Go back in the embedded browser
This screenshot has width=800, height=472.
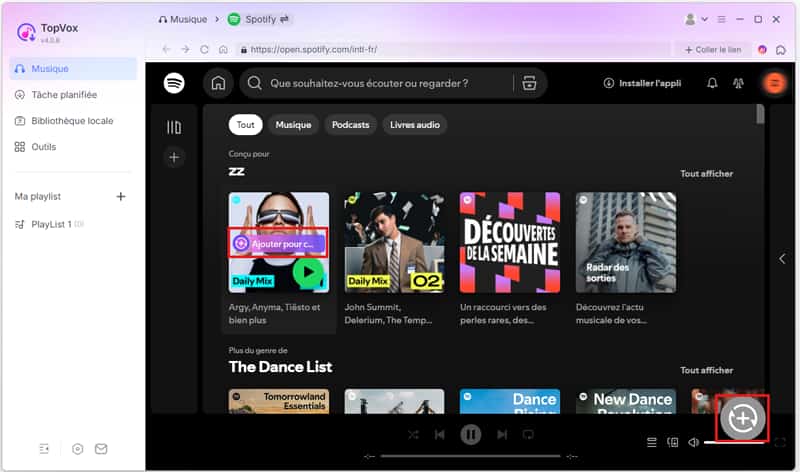point(166,49)
